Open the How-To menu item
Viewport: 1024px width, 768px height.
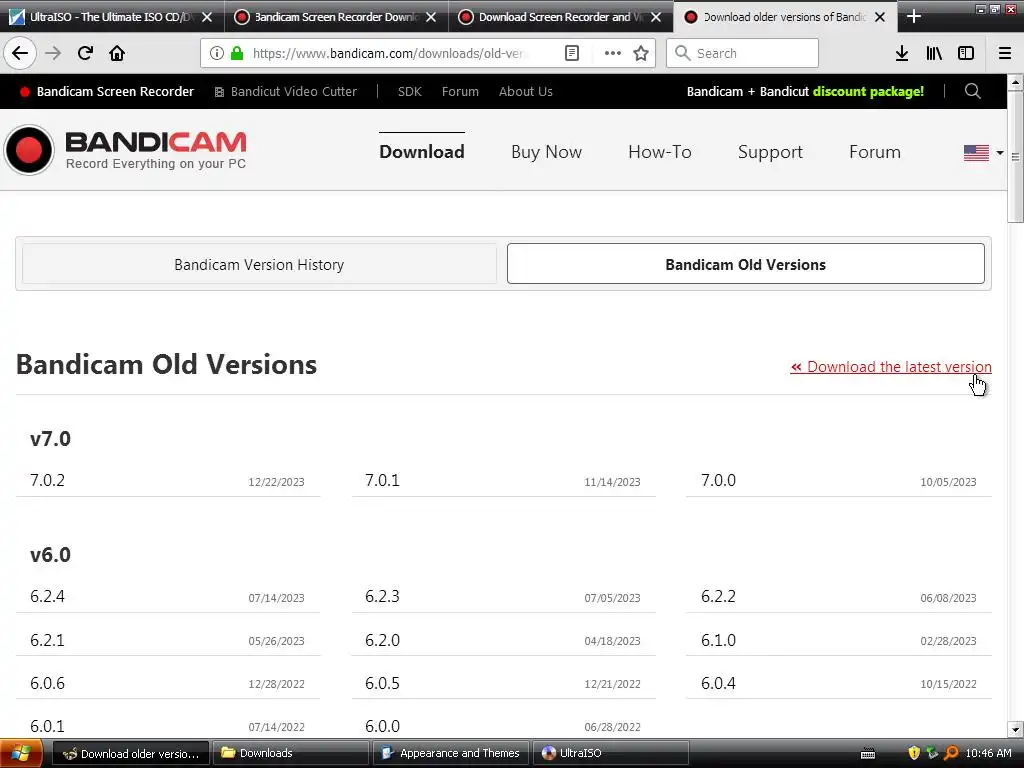coord(660,152)
